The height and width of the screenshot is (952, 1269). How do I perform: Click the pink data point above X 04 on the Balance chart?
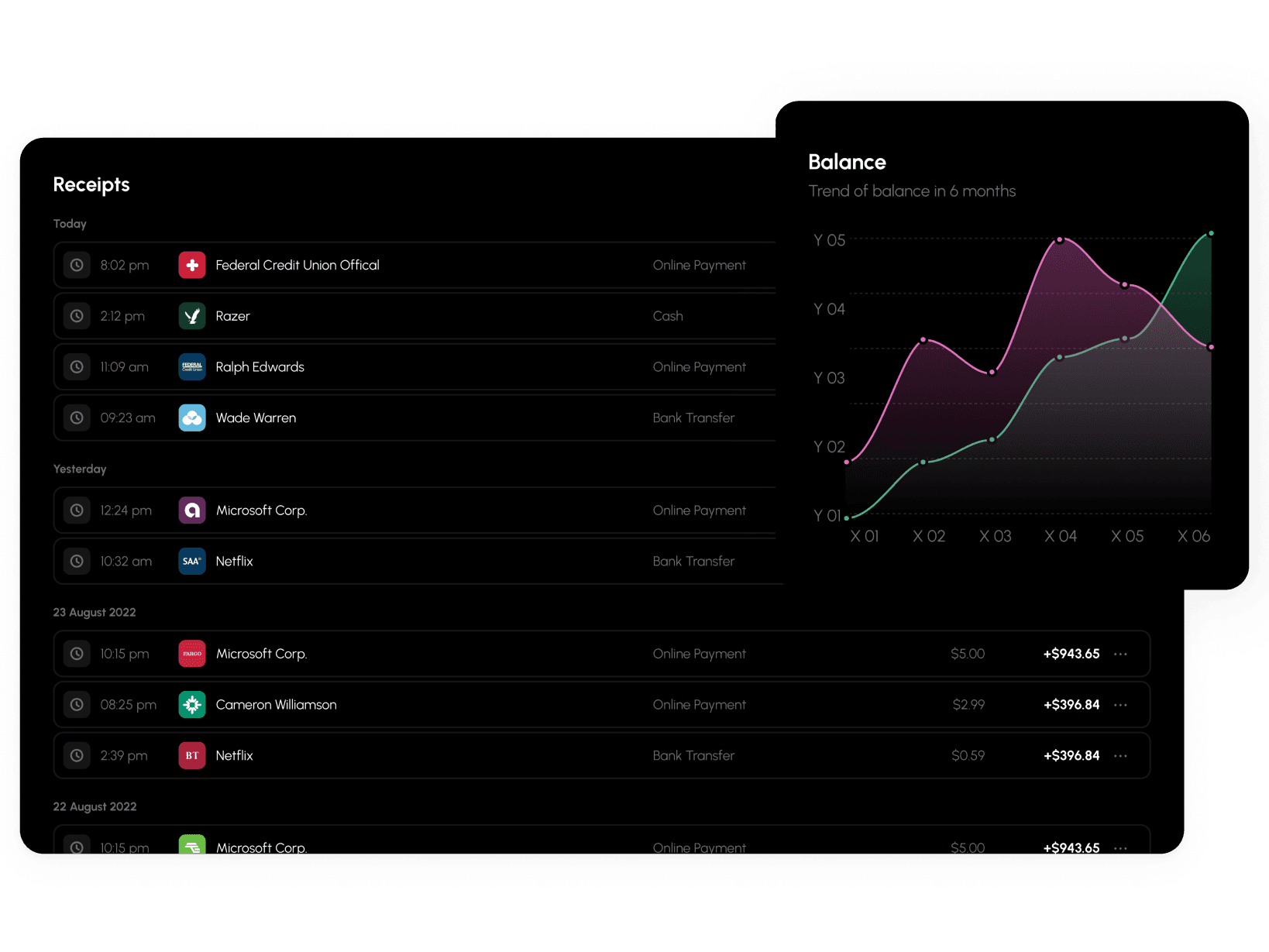[x=1060, y=240]
